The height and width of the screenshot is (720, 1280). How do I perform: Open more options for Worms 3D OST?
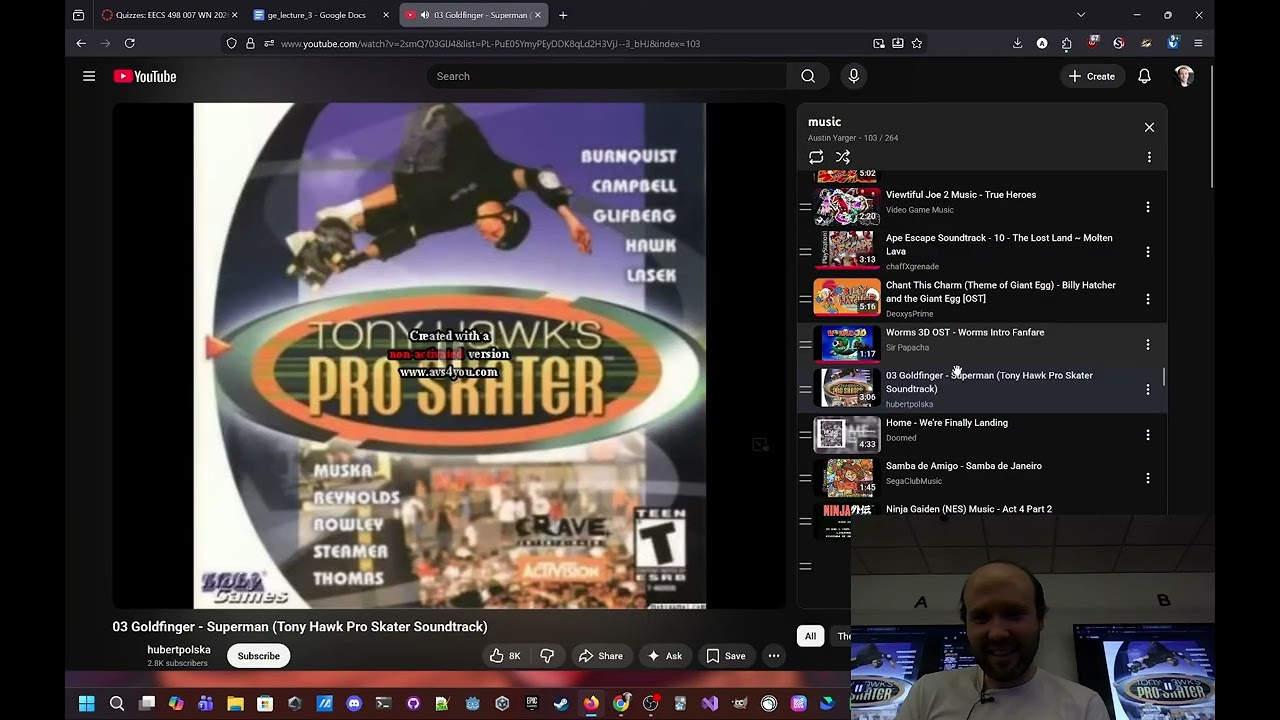(x=1148, y=345)
